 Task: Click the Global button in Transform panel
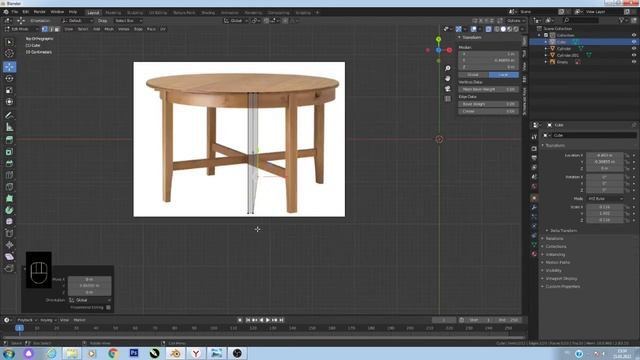point(473,75)
